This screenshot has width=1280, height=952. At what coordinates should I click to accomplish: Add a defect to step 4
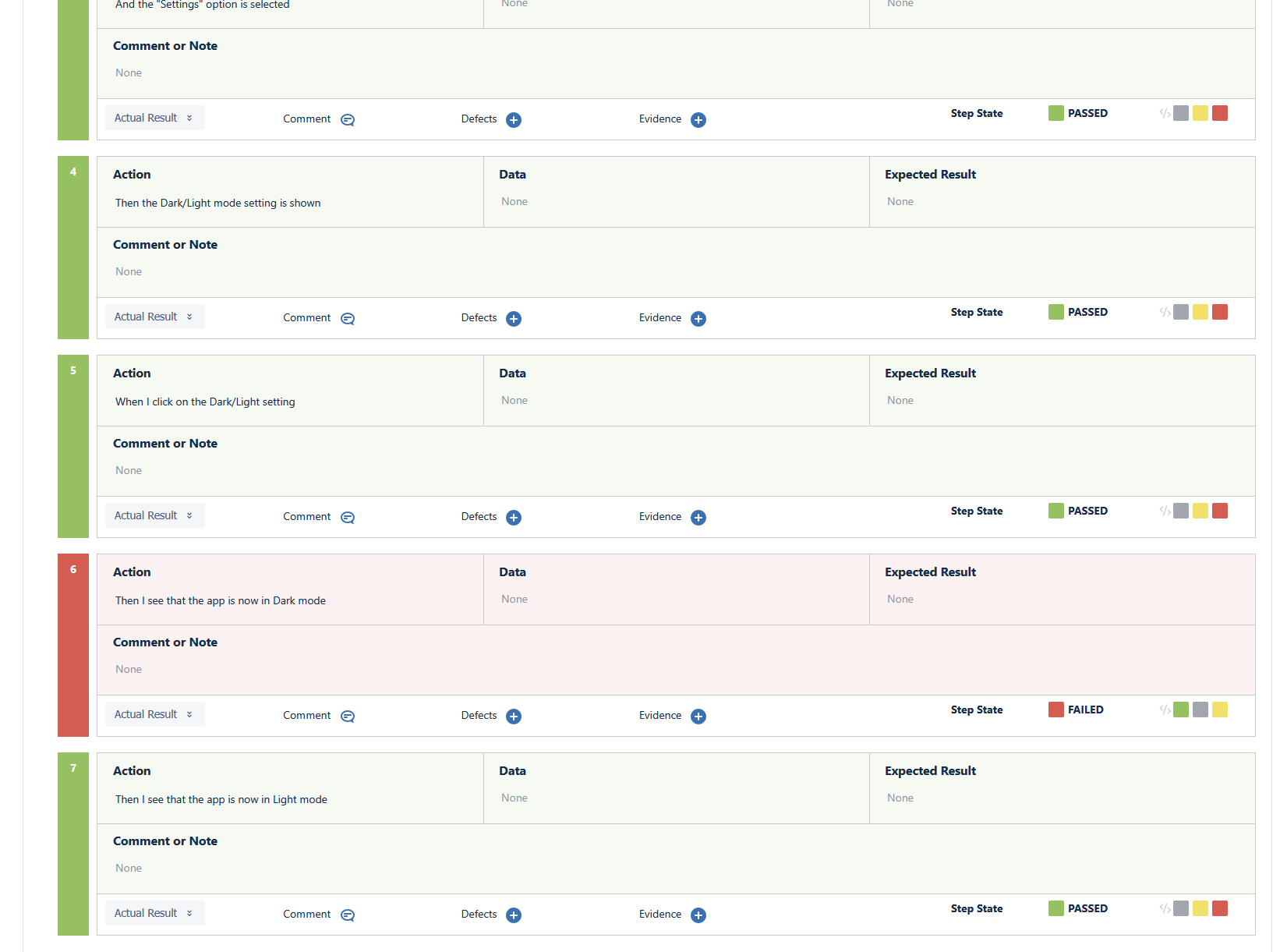(513, 318)
